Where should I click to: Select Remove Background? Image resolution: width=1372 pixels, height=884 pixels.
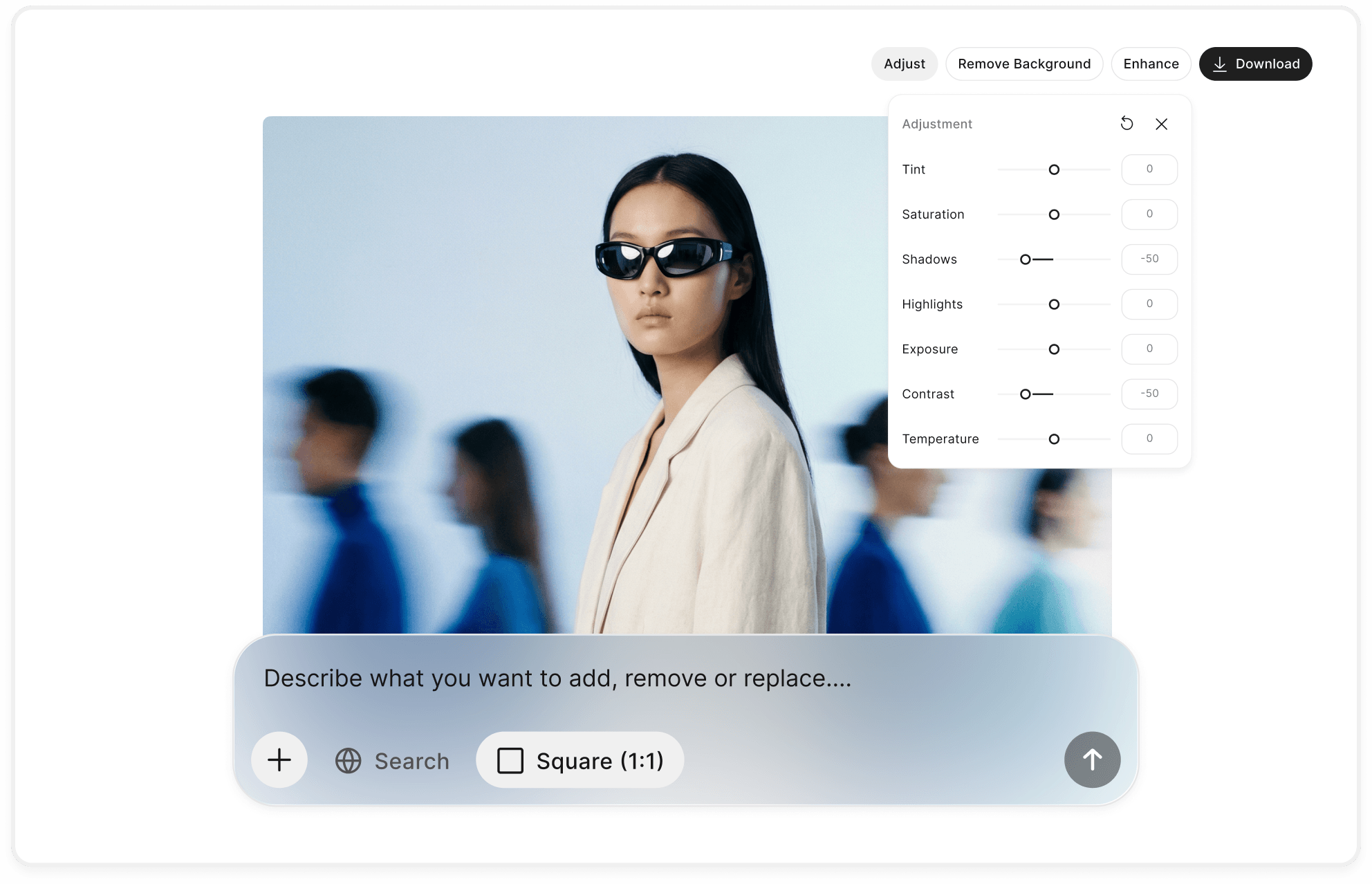click(x=1024, y=64)
